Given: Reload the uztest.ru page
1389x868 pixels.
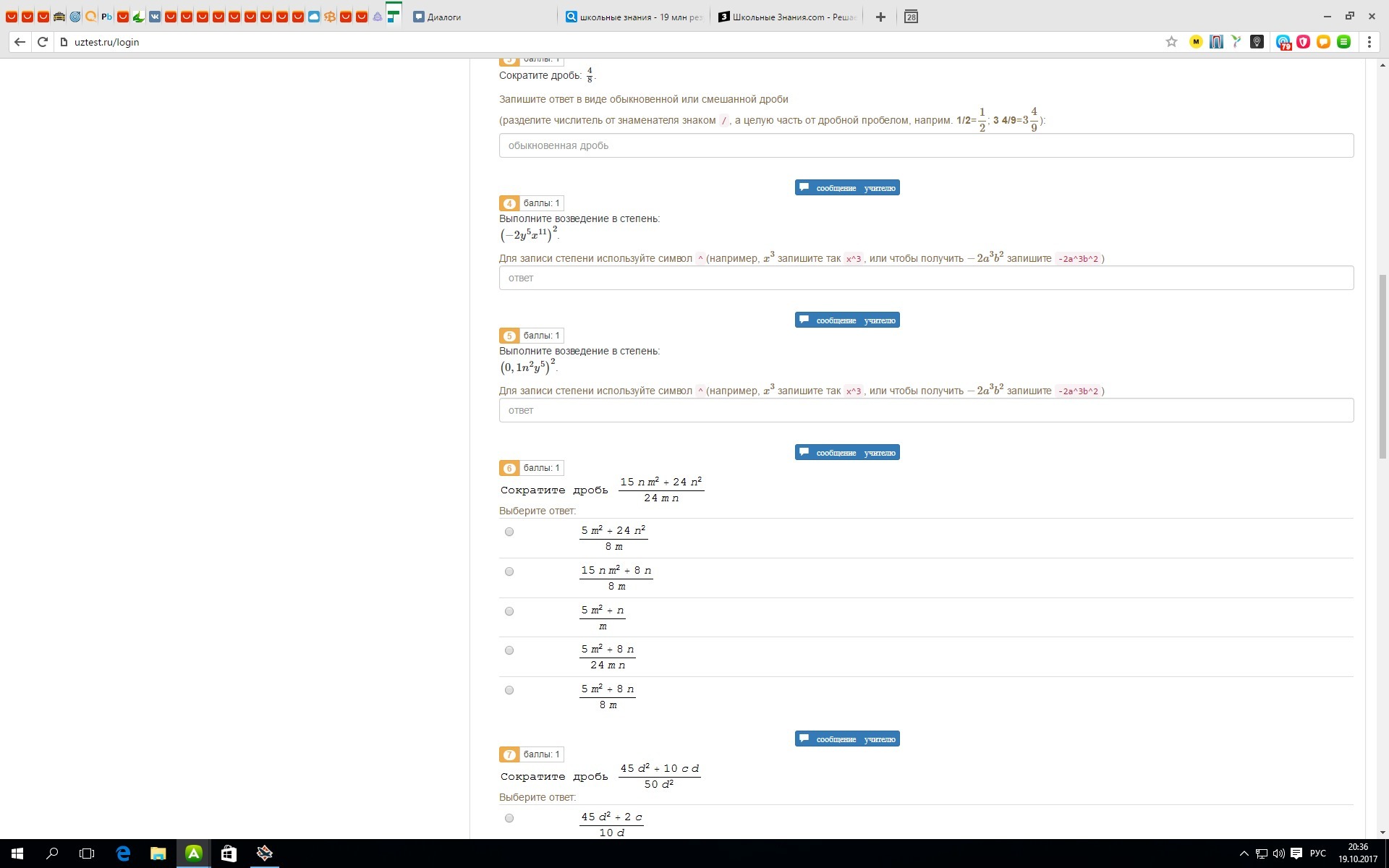Looking at the screenshot, I should (x=43, y=42).
